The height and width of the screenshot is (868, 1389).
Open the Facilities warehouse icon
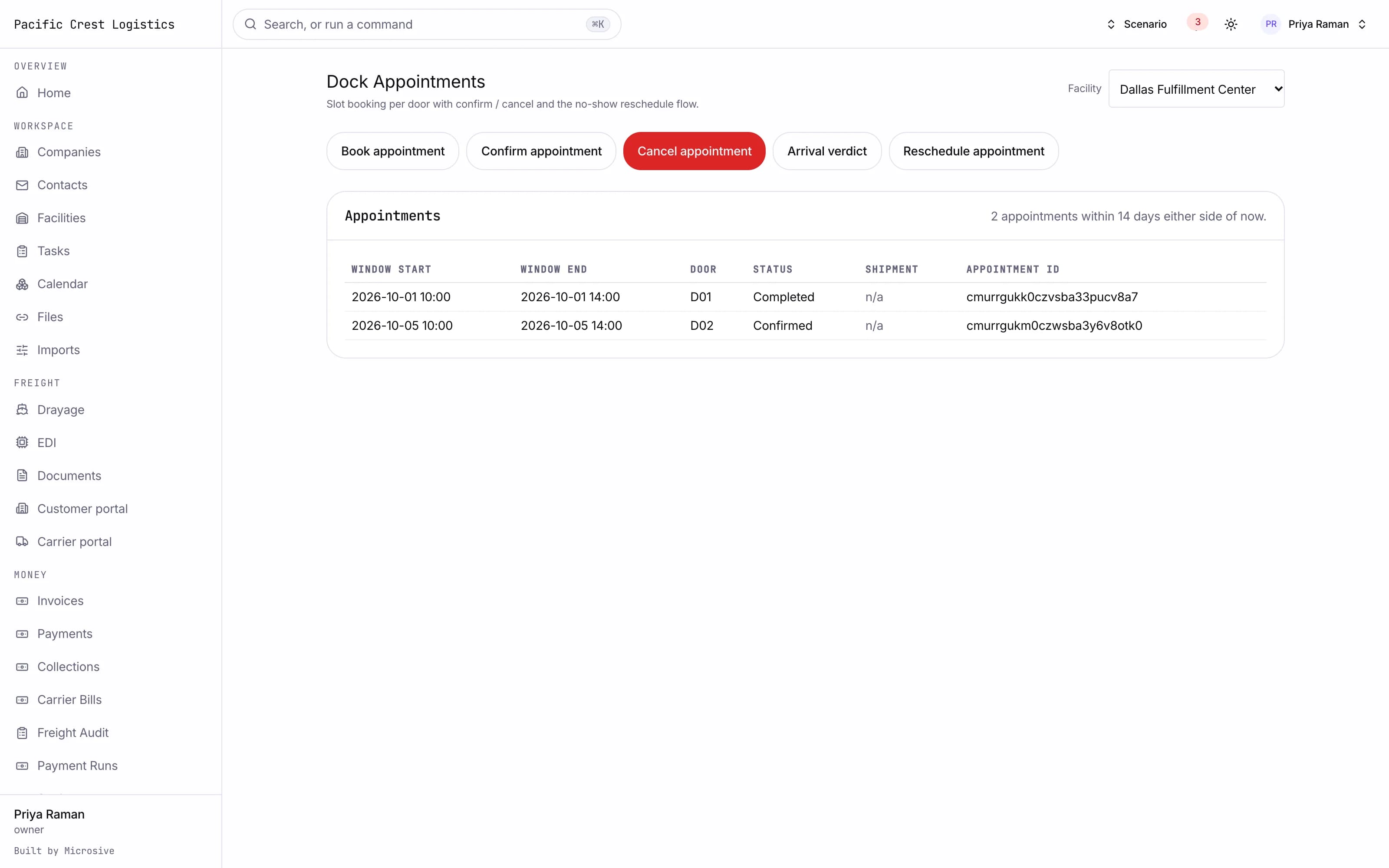(22, 218)
